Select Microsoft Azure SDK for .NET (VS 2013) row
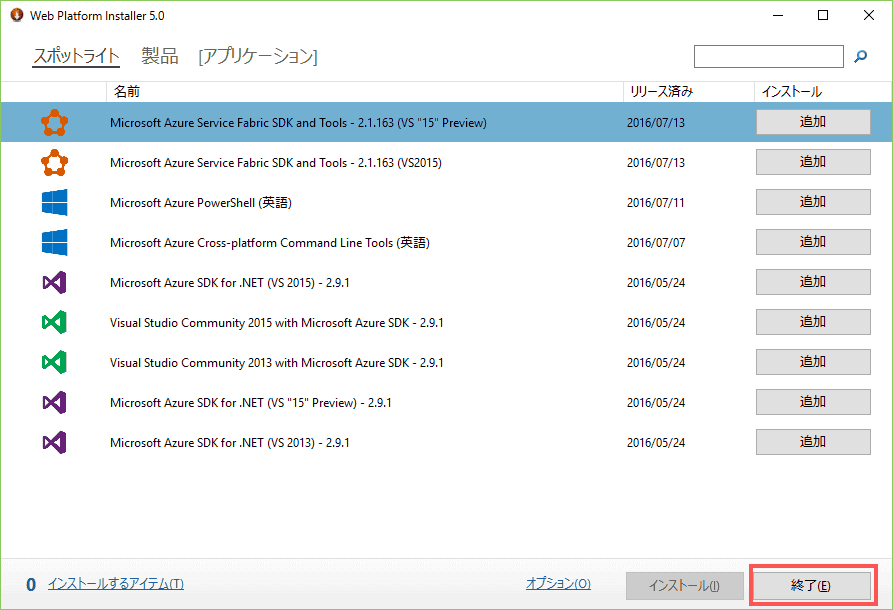Image resolution: width=893 pixels, height=610 pixels. (x=446, y=443)
